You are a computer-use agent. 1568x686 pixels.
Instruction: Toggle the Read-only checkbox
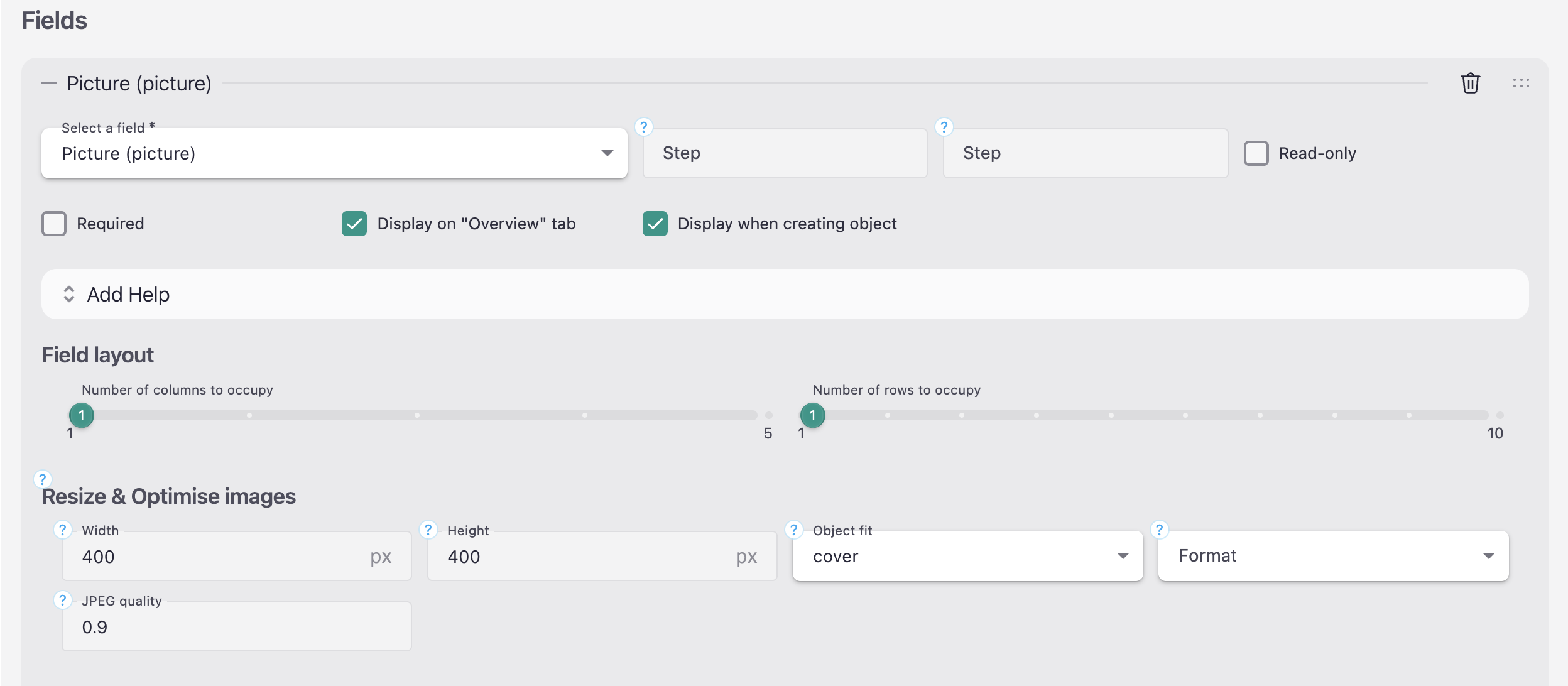1256,153
